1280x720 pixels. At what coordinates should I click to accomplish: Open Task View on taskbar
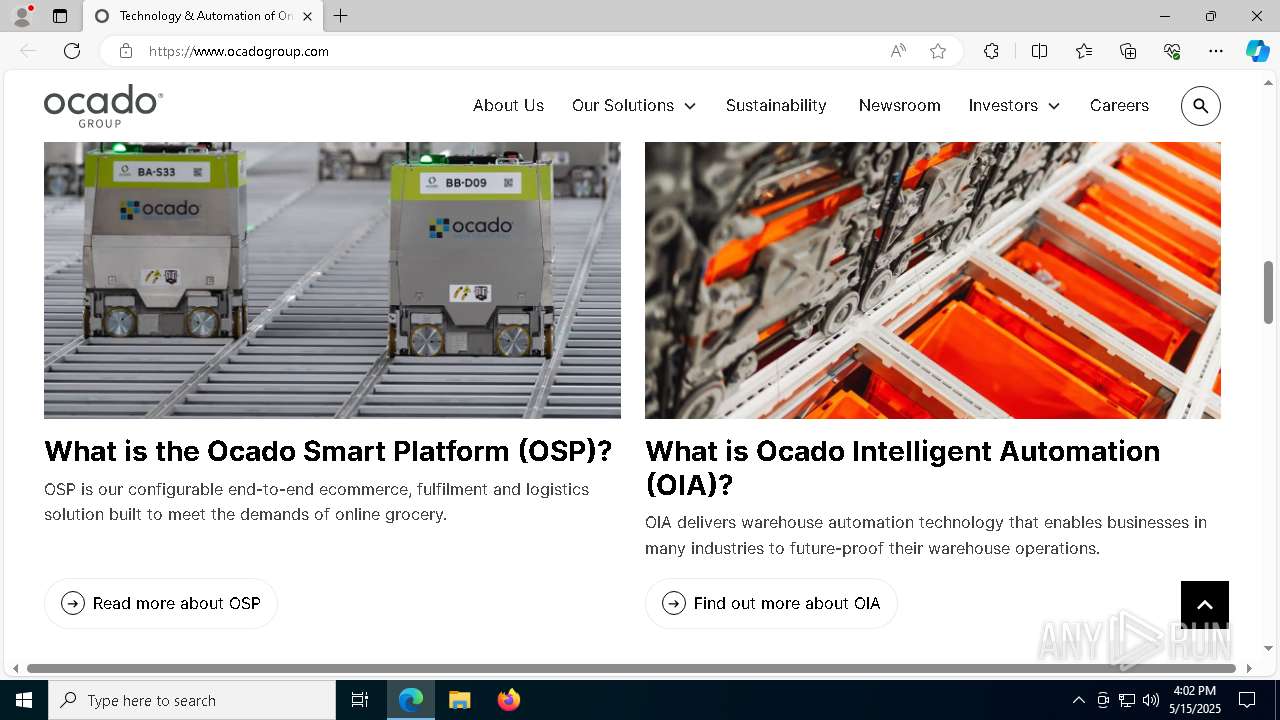360,700
